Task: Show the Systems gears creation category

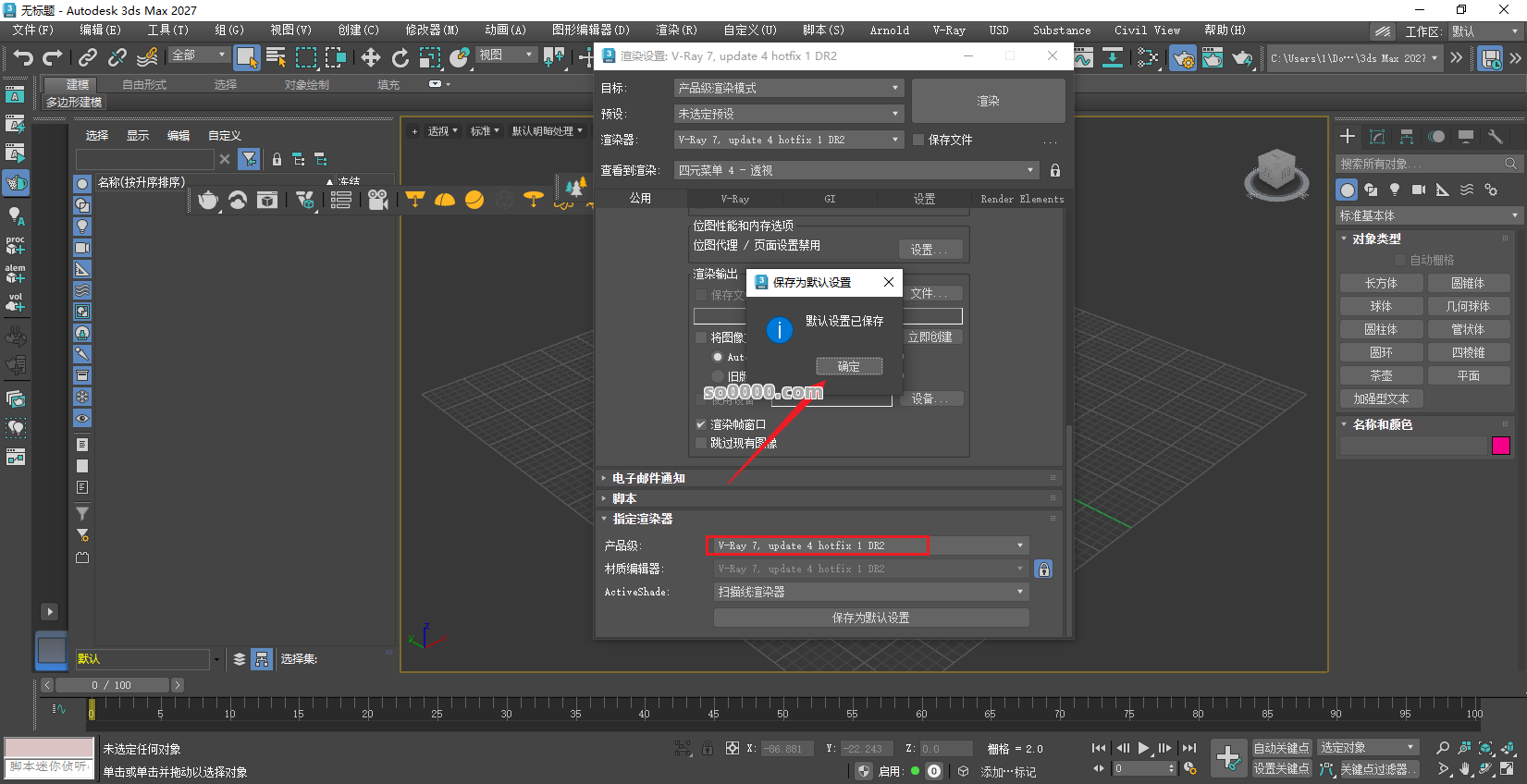Action: (x=1491, y=190)
